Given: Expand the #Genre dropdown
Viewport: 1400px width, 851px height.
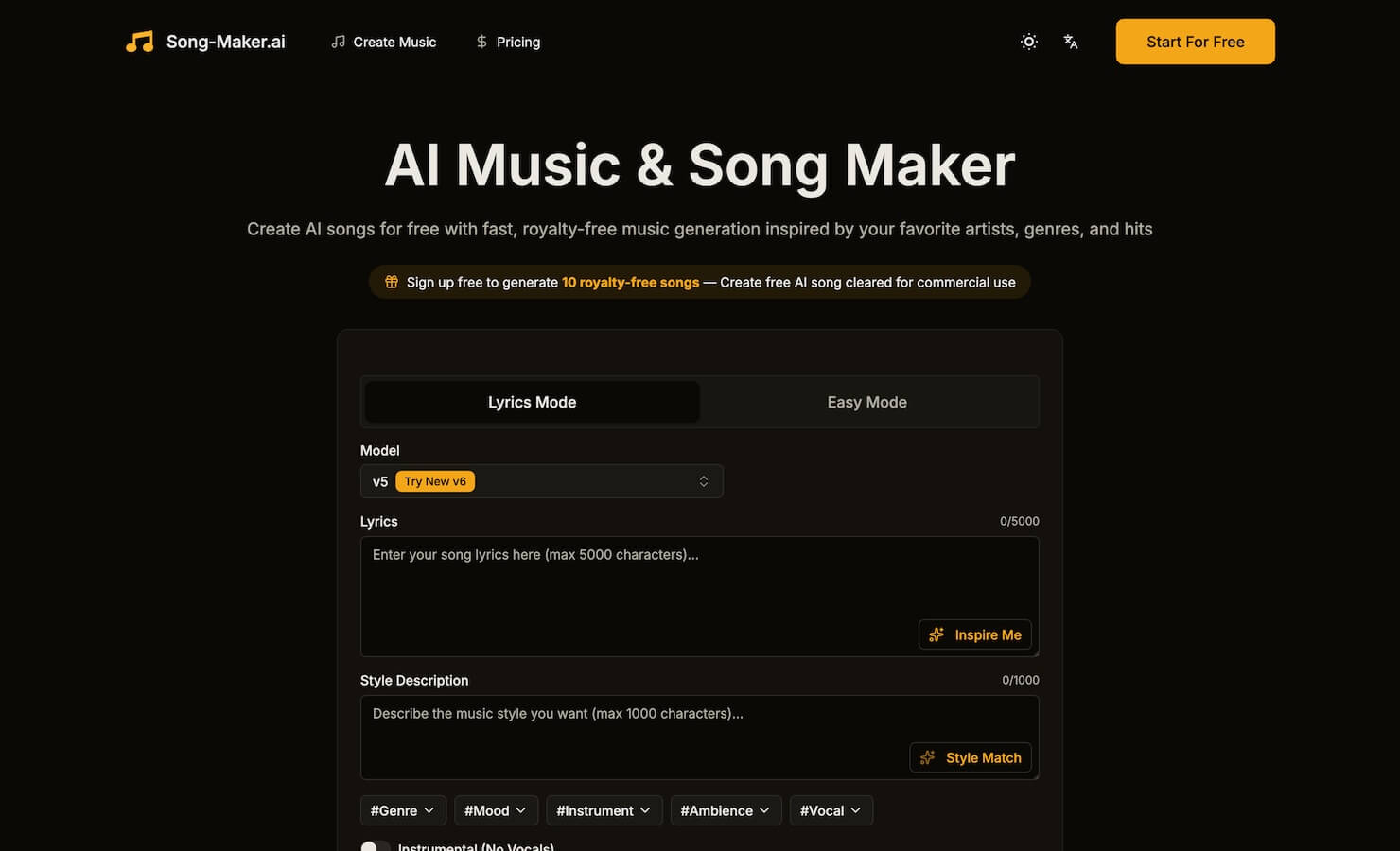Looking at the screenshot, I should click(403, 810).
